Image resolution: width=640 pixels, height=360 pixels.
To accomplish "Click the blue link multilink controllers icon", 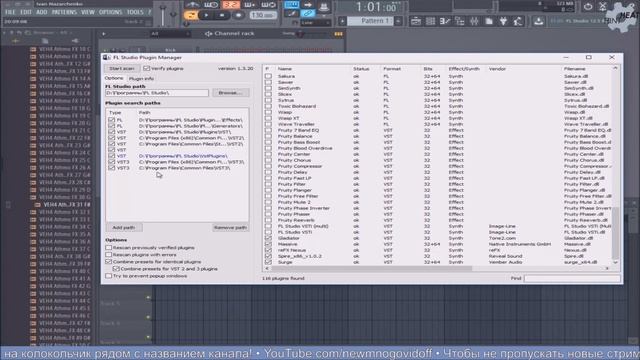I will (x=308, y=13).
